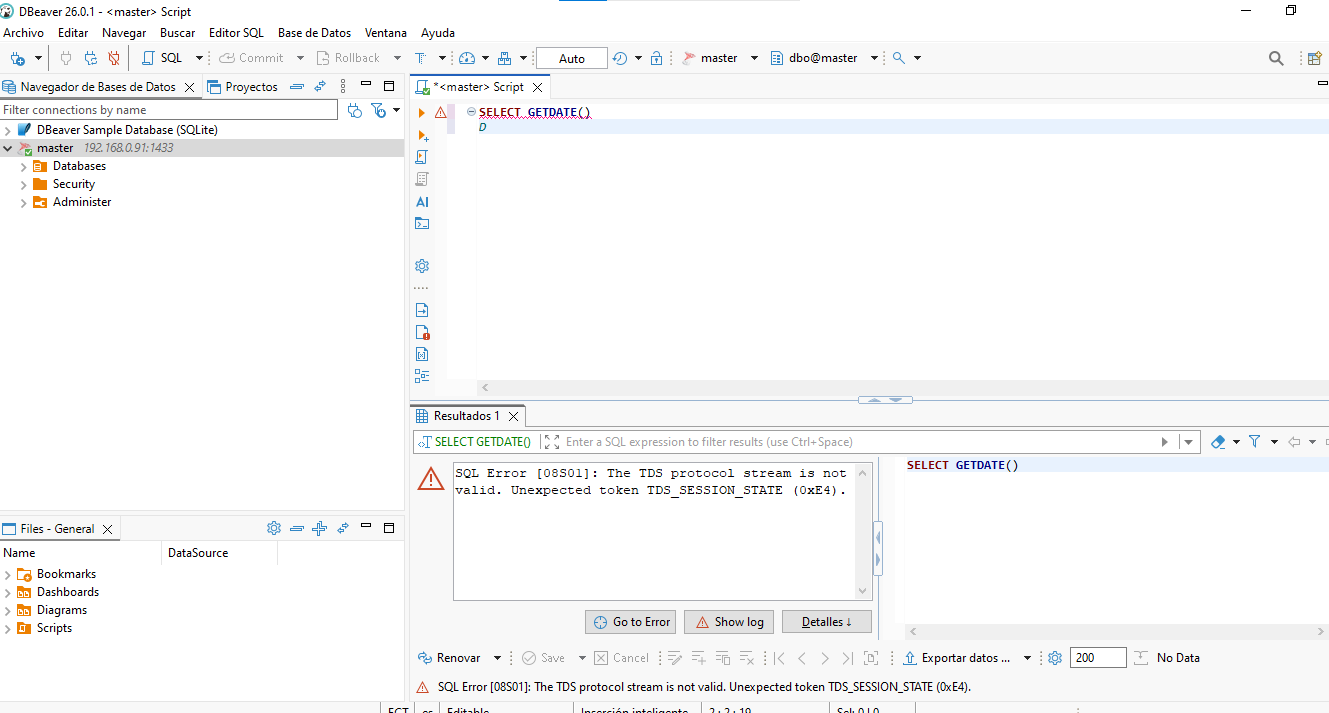Collapse the SELECT GETDATE() code fold marker
The image size is (1329, 713).
tap(471, 112)
